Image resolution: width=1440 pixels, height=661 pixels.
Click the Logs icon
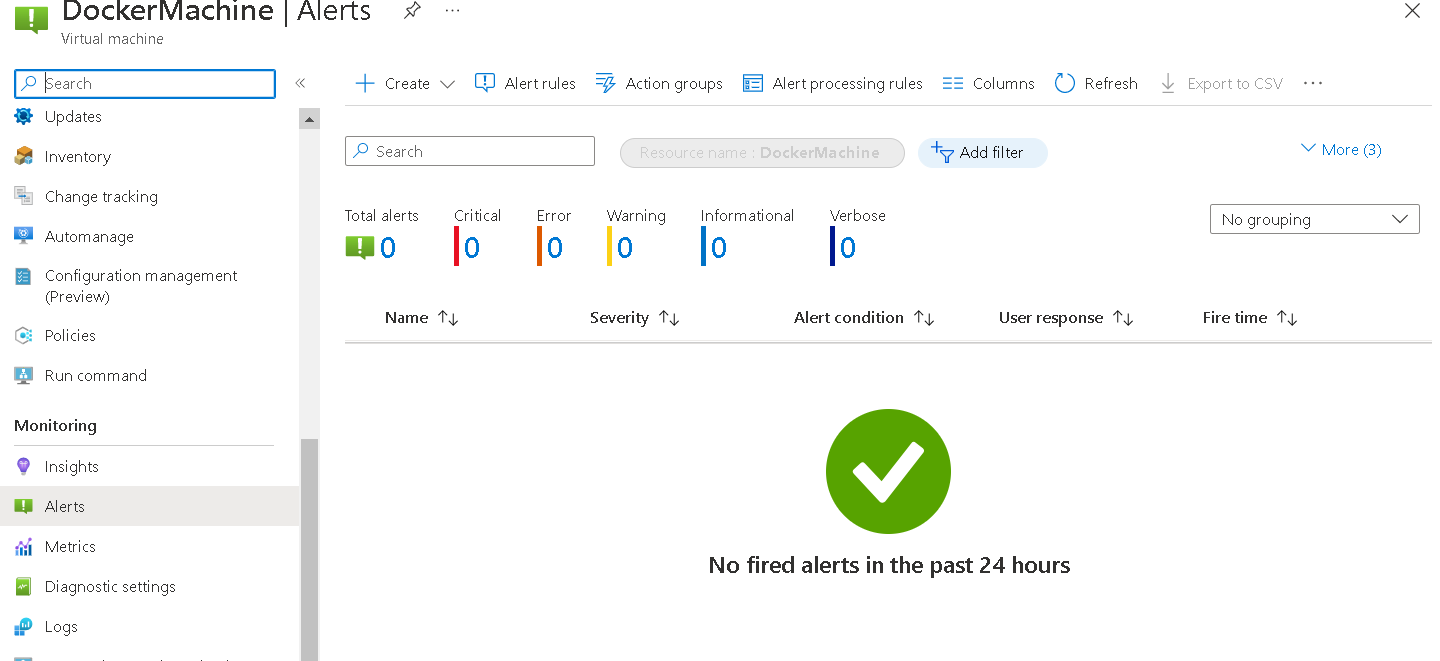tap(24, 627)
